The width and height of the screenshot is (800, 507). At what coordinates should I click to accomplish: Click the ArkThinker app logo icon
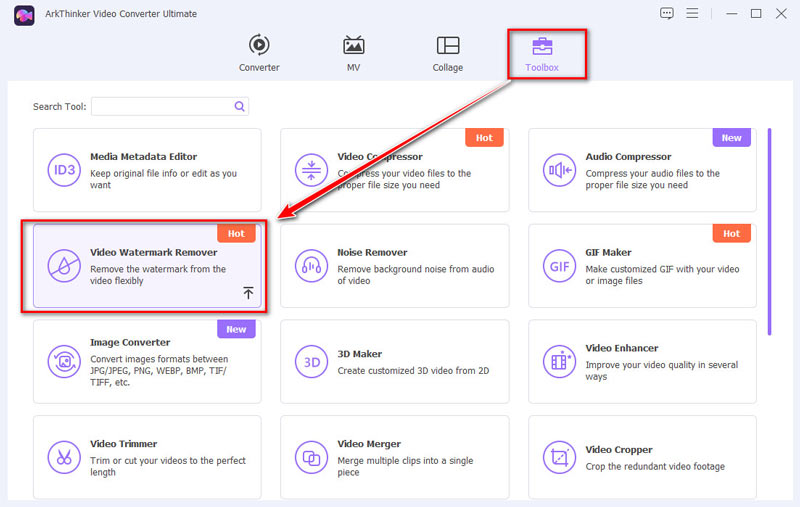24,15
